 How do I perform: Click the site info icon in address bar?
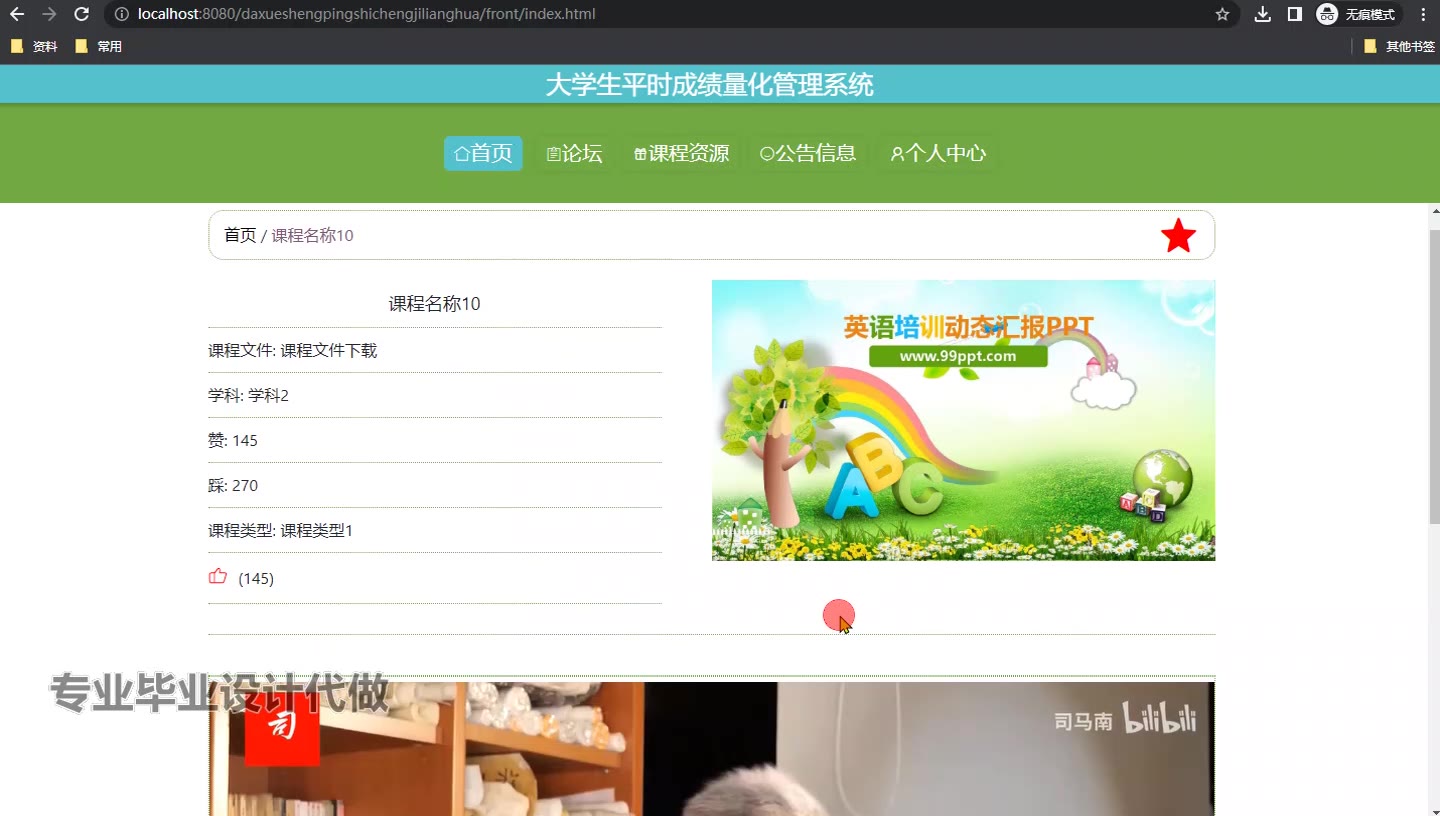pos(121,14)
